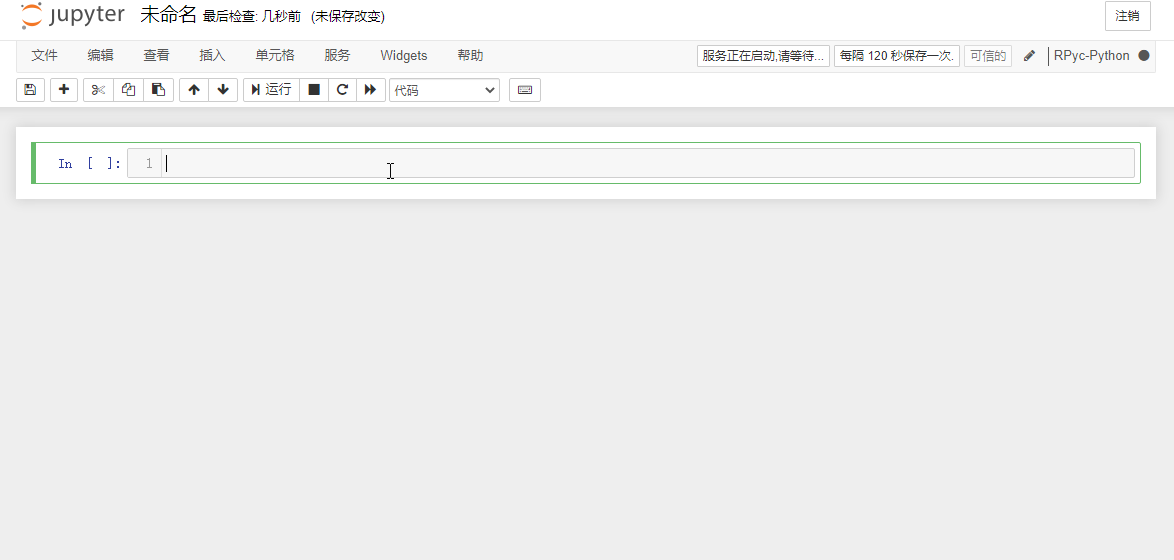Click the save notebook floppy disk icon
This screenshot has width=1174, height=560.
pos(30,90)
